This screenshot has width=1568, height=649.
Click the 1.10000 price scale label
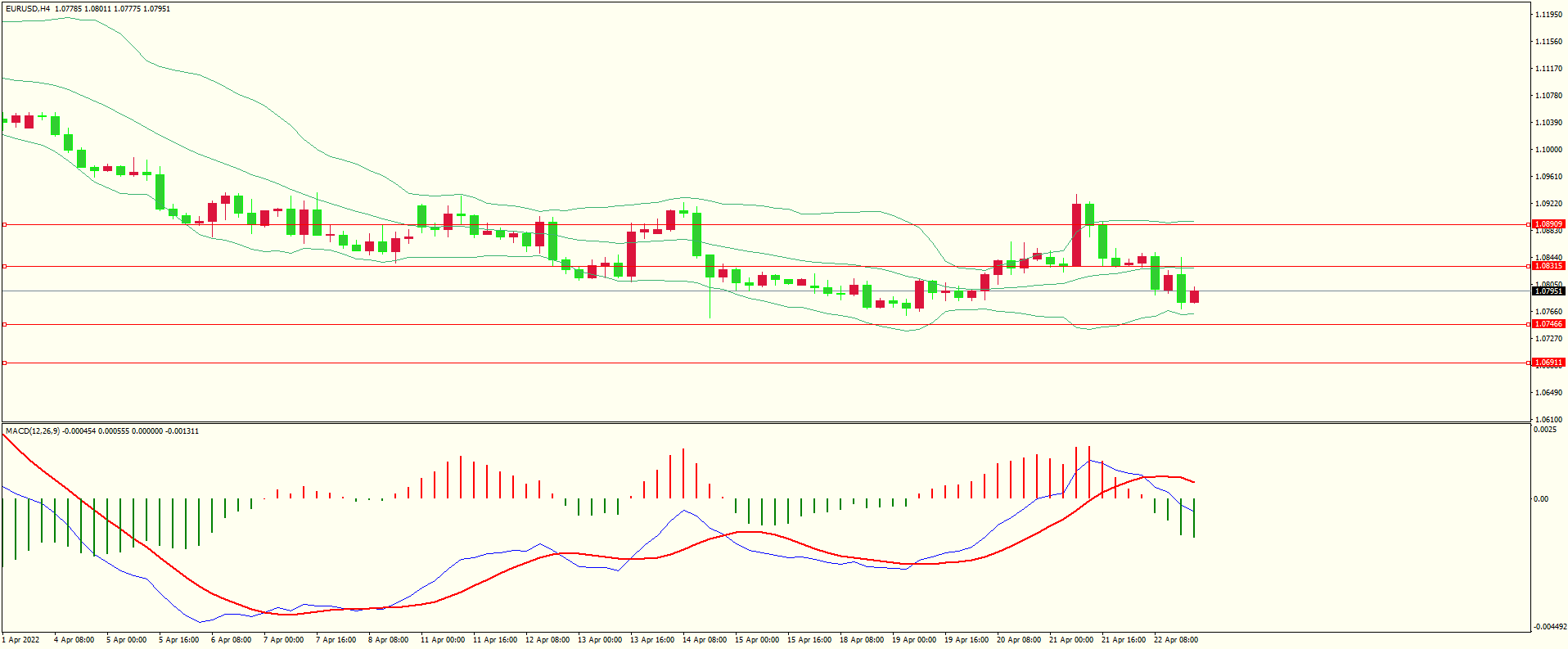[1549, 150]
